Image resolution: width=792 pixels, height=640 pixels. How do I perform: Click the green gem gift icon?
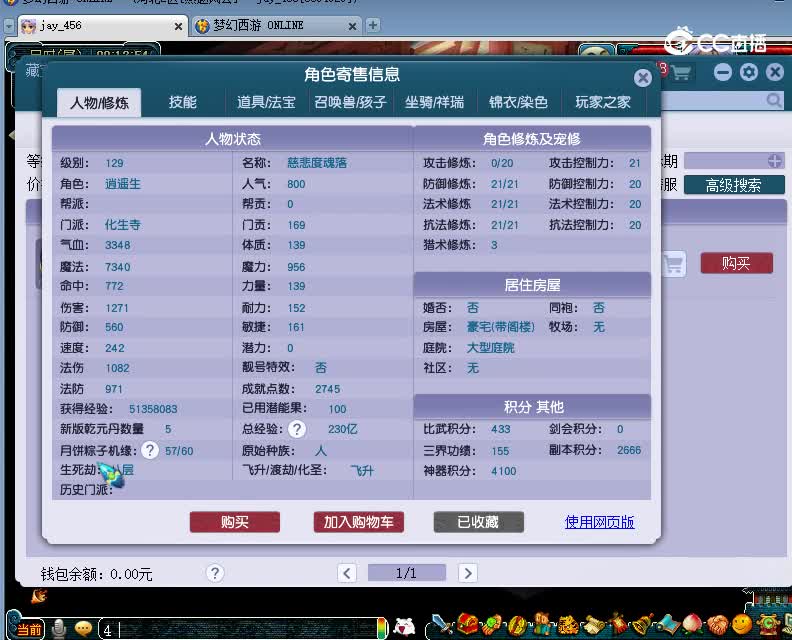(x=492, y=624)
